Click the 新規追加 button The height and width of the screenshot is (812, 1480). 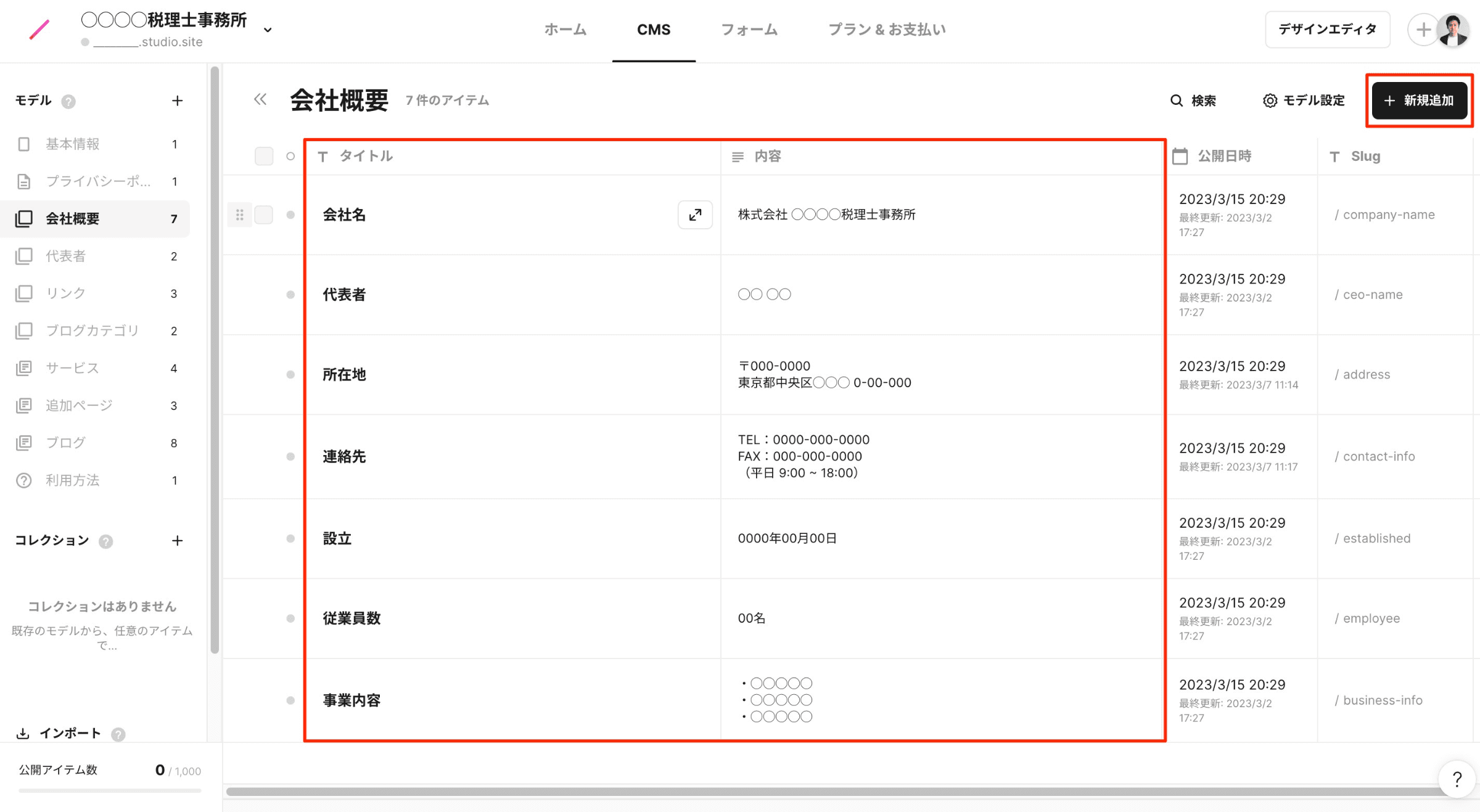click(1419, 100)
